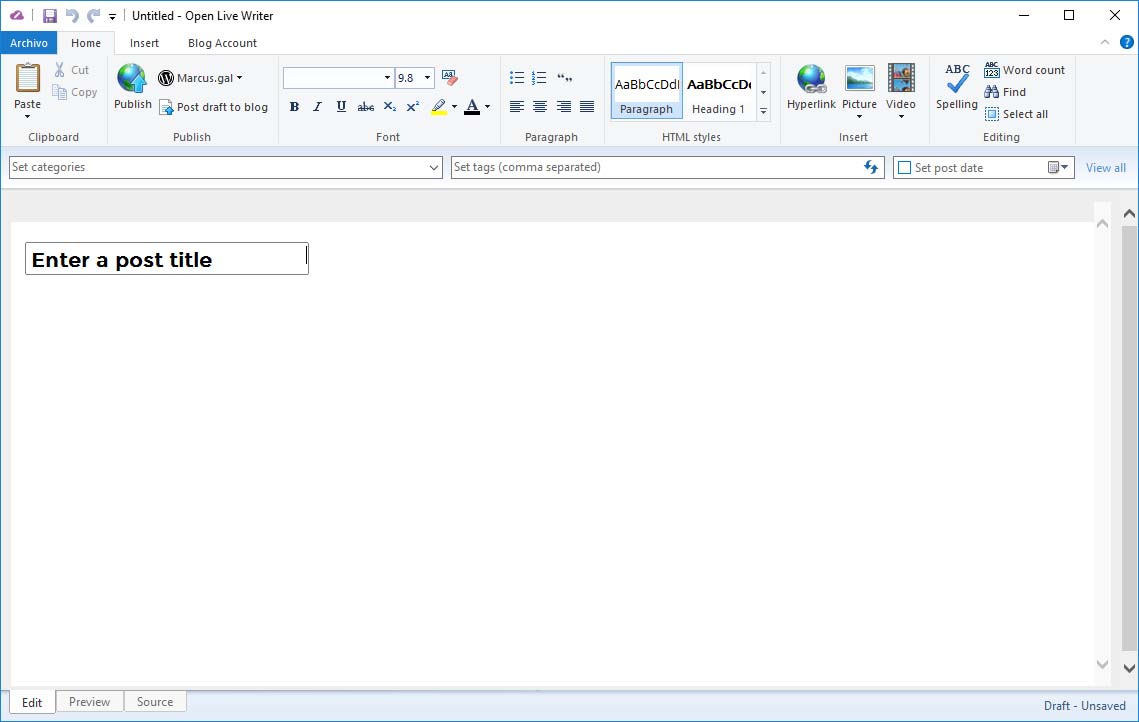
Task: Insert a Hyperlink
Action: [811, 87]
